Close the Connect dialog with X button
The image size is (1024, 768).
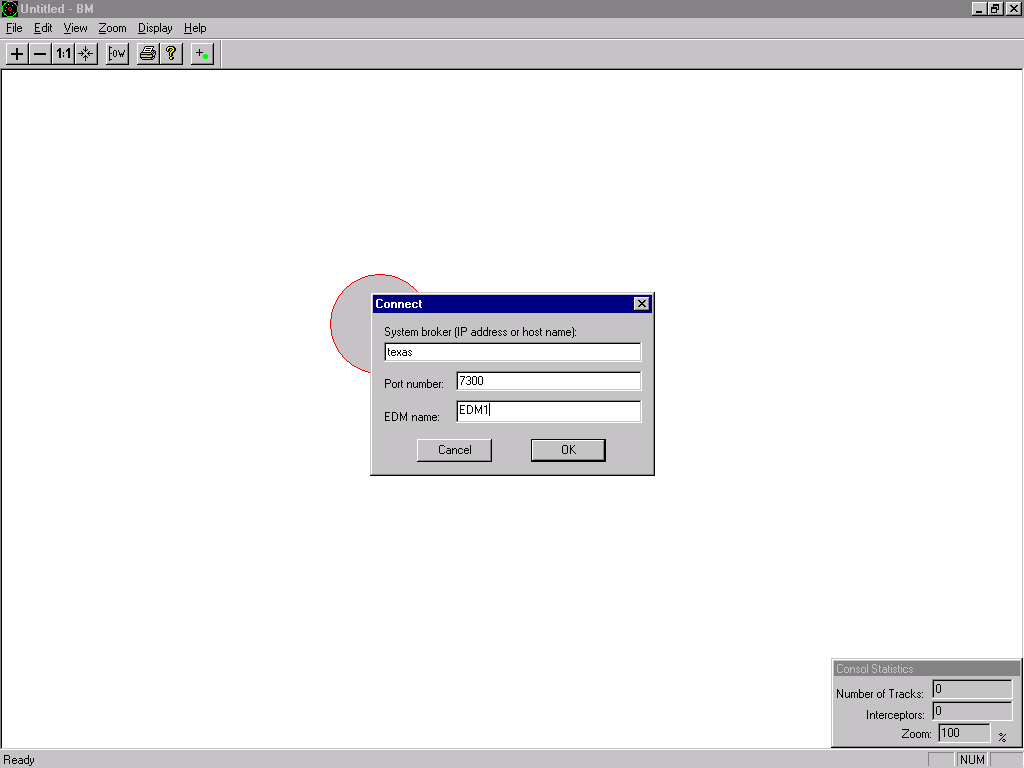click(642, 304)
